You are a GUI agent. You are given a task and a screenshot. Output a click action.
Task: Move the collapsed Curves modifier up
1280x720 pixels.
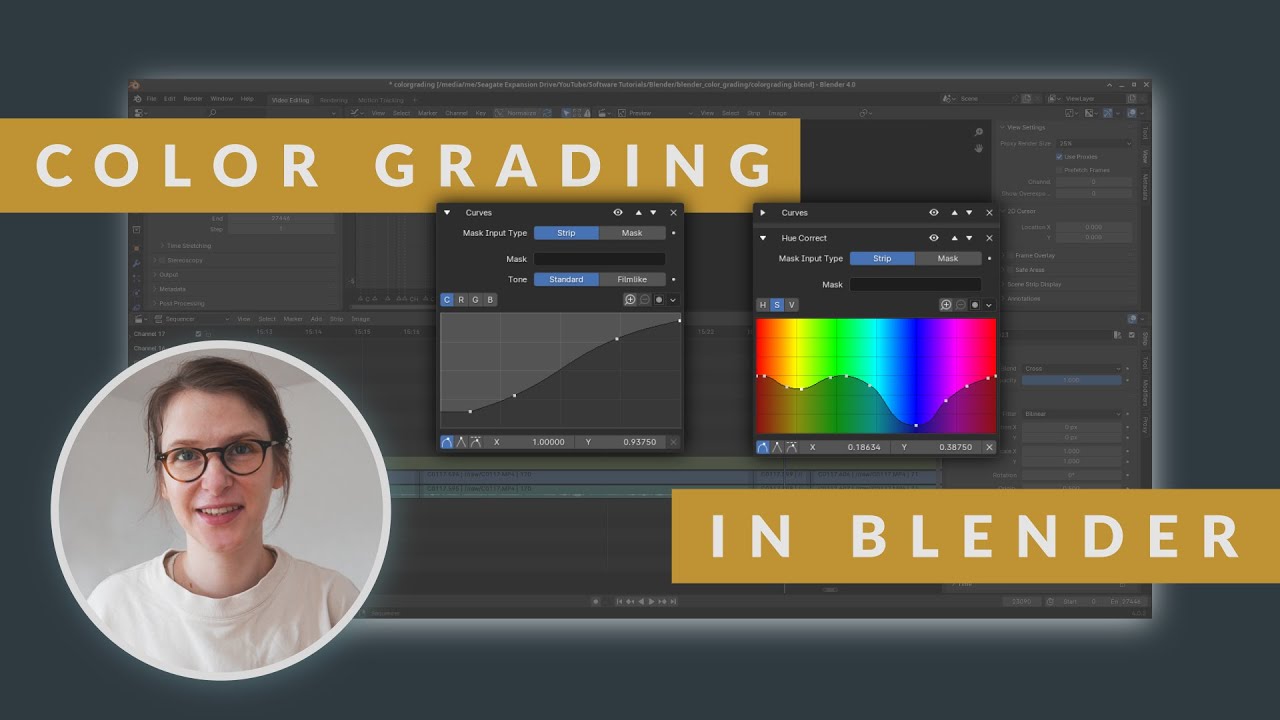955,213
